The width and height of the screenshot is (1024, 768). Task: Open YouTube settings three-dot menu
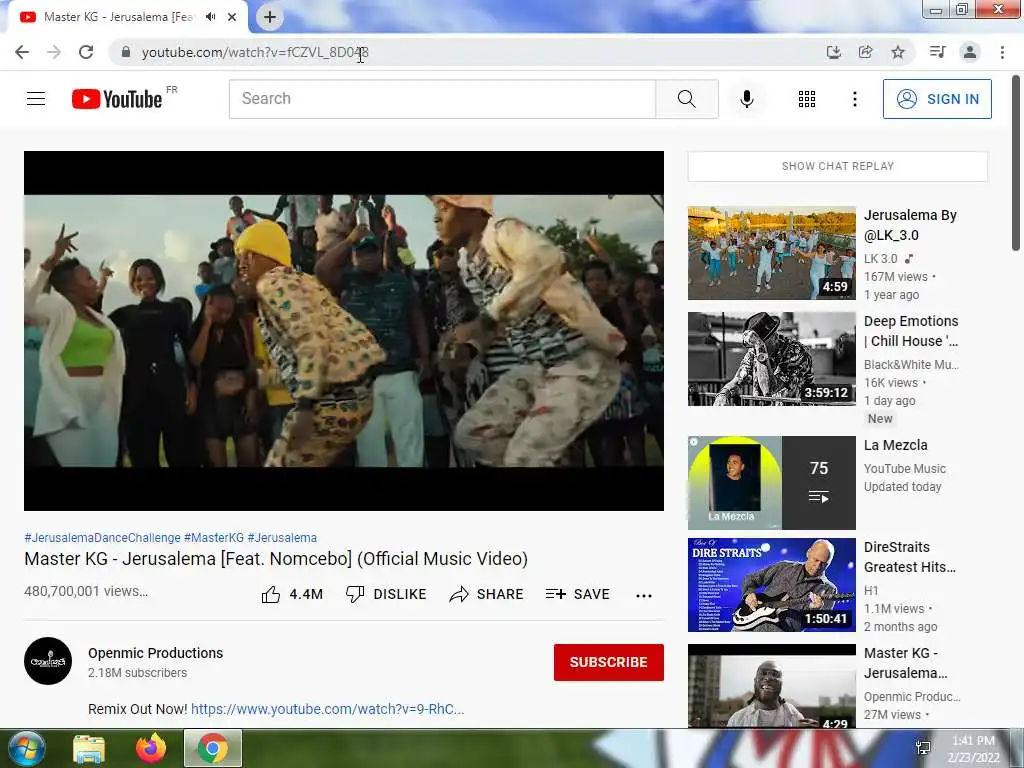(x=854, y=99)
